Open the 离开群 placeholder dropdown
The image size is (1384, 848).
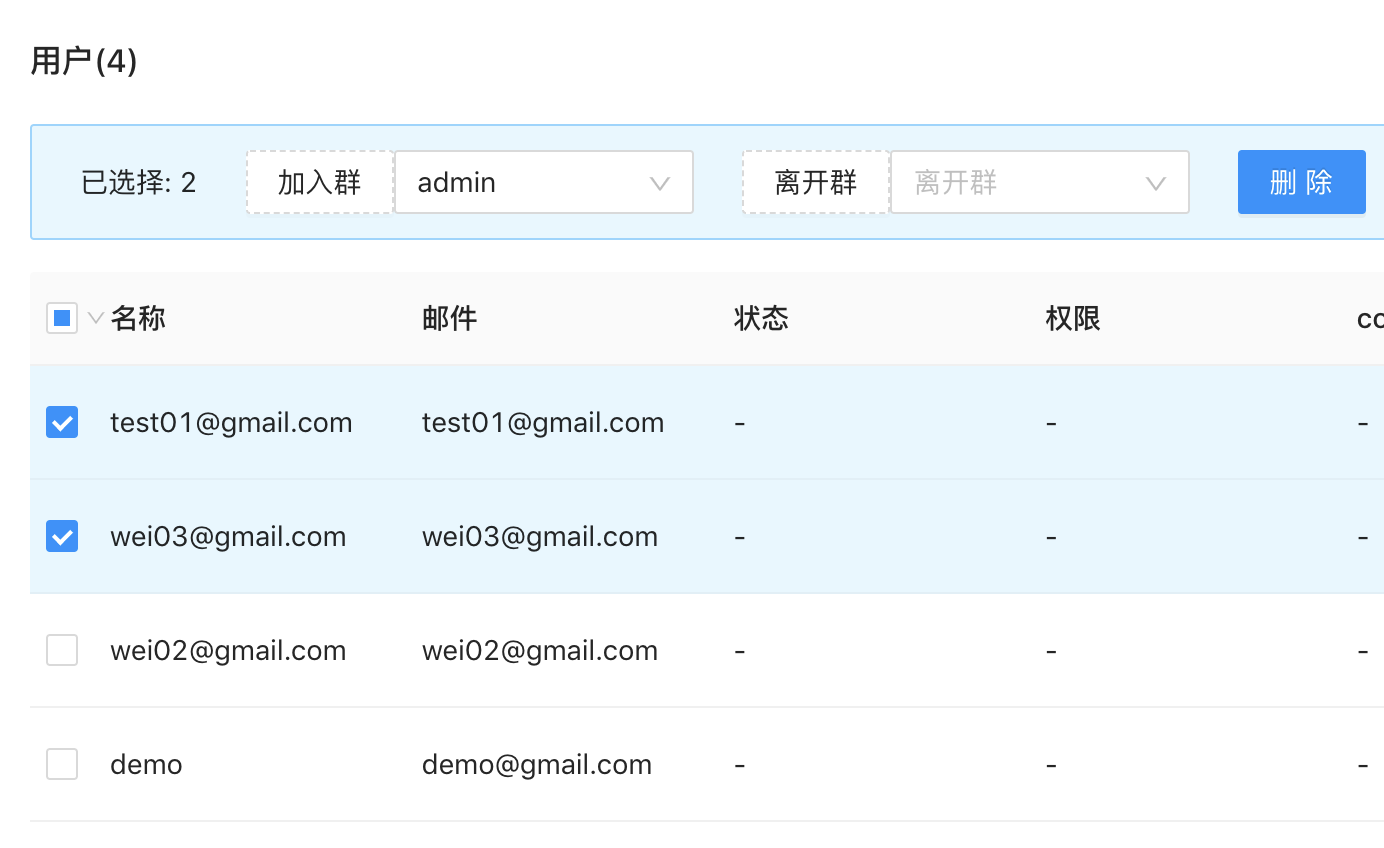(x=1040, y=182)
